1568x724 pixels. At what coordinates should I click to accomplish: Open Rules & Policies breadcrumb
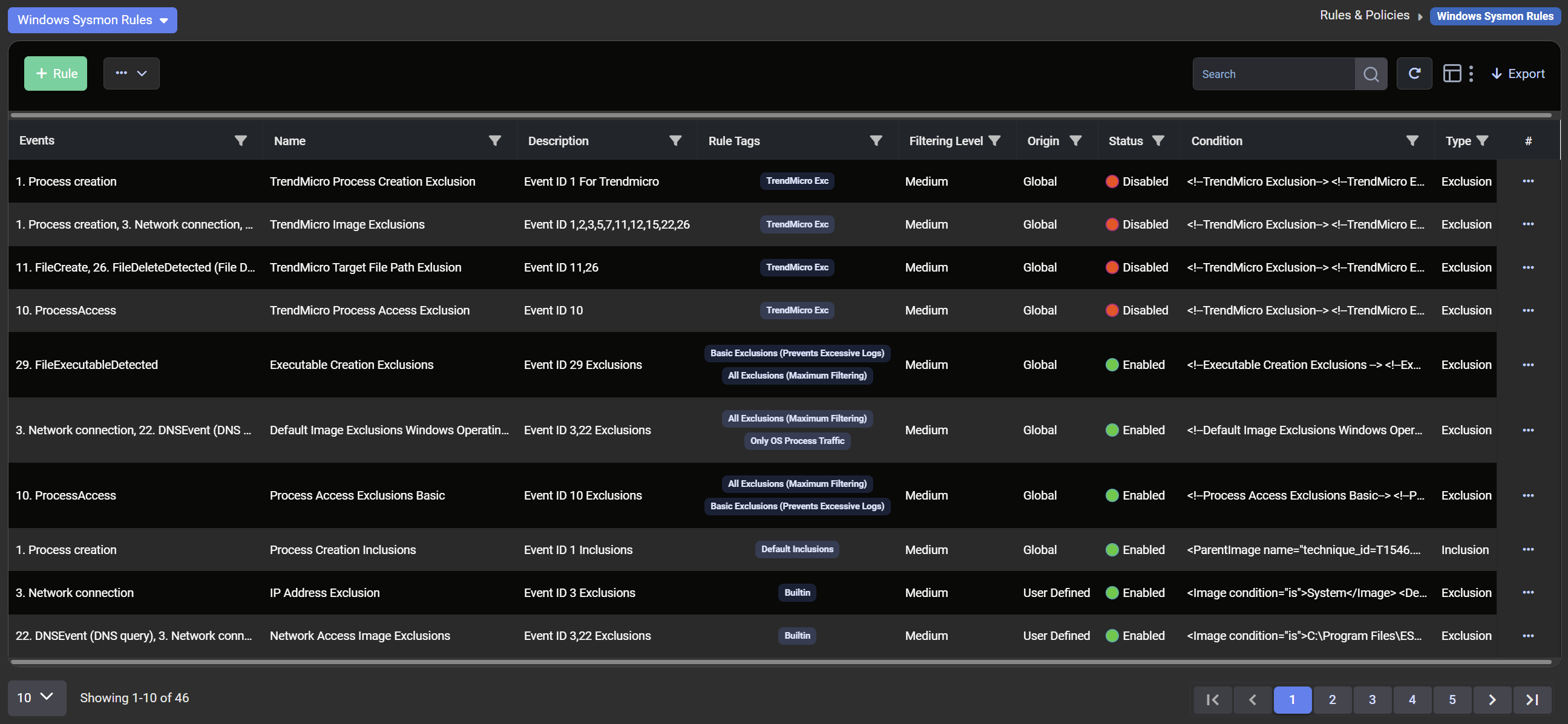pyautogui.click(x=1364, y=15)
